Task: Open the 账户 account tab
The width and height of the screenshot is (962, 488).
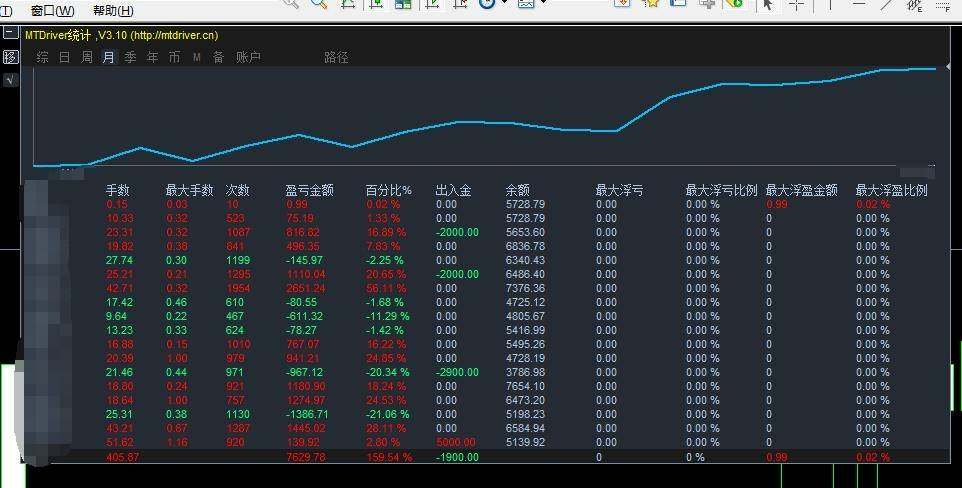Action: coord(248,57)
